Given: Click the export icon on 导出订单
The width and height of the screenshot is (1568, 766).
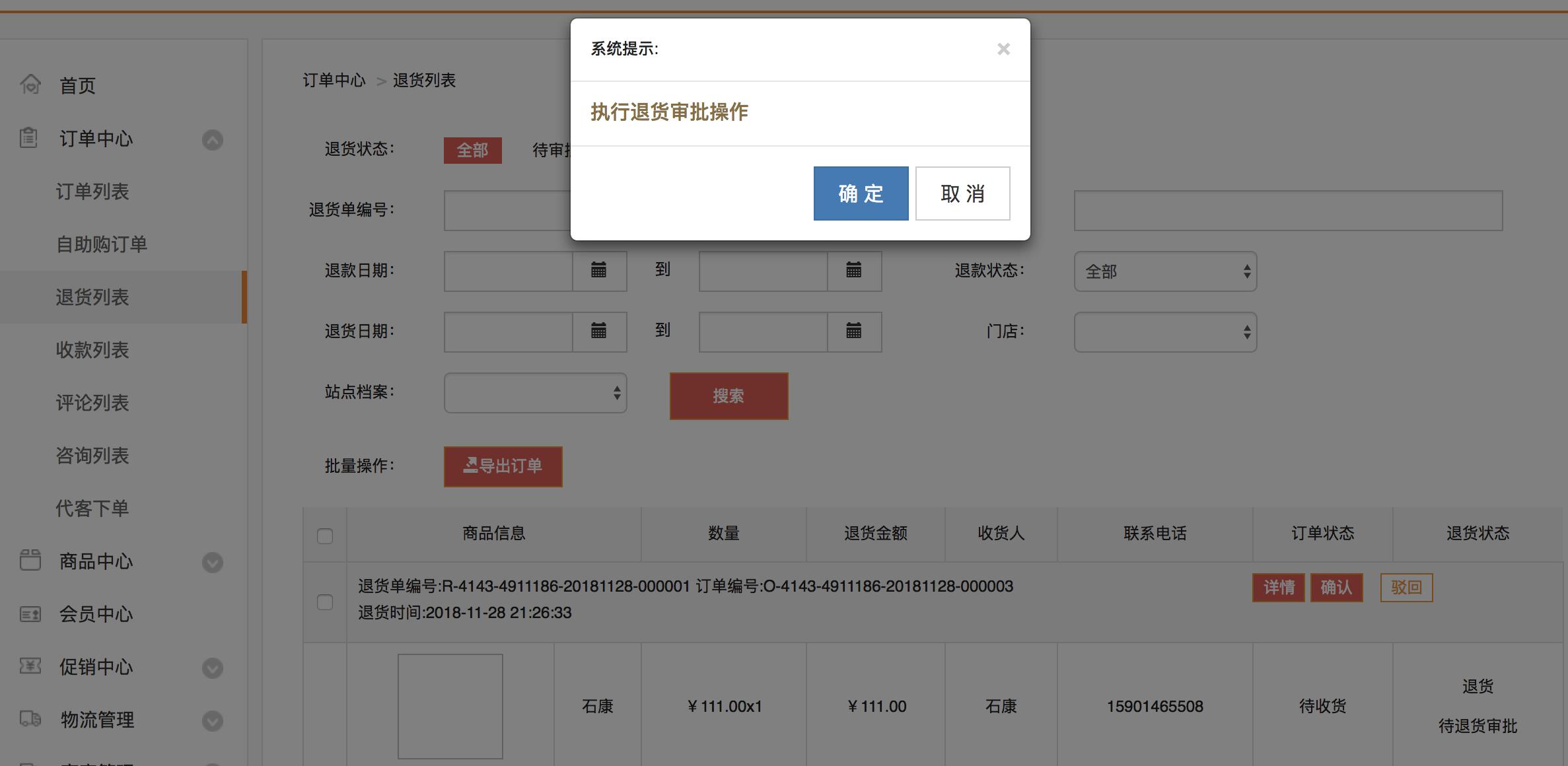Looking at the screenshot, I should [x=470, y=466].
